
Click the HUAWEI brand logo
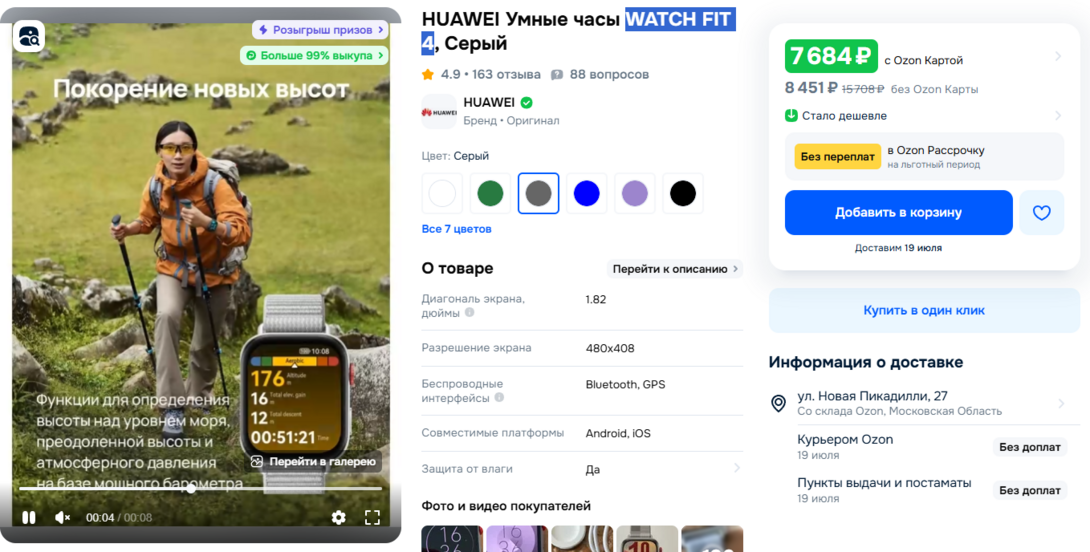pyautogui.click(x=439, y=111)
